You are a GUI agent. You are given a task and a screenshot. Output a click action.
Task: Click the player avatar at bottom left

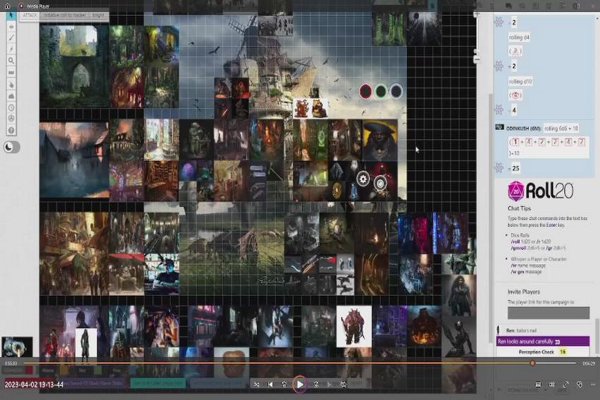tap(17, 348)
